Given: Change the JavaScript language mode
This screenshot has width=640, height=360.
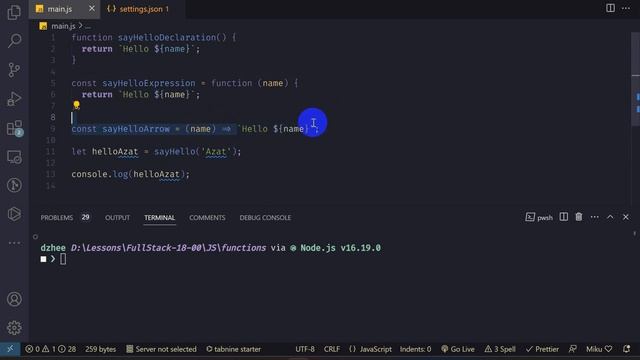Looking at the screenshot, I should (x=370, y=349).
